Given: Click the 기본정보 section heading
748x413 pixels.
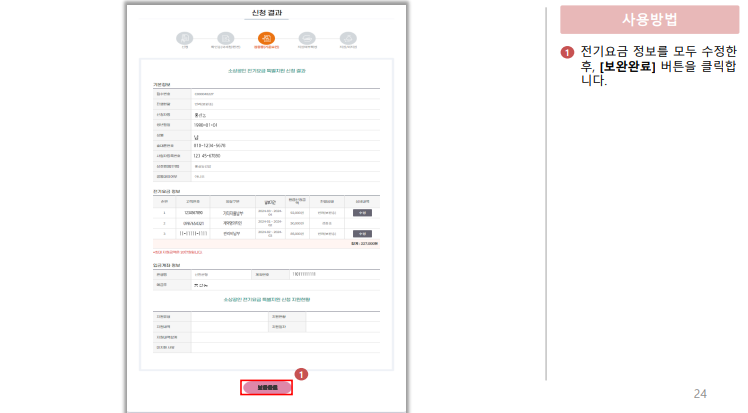Looking at the screenshot, I should click(161, 85).
